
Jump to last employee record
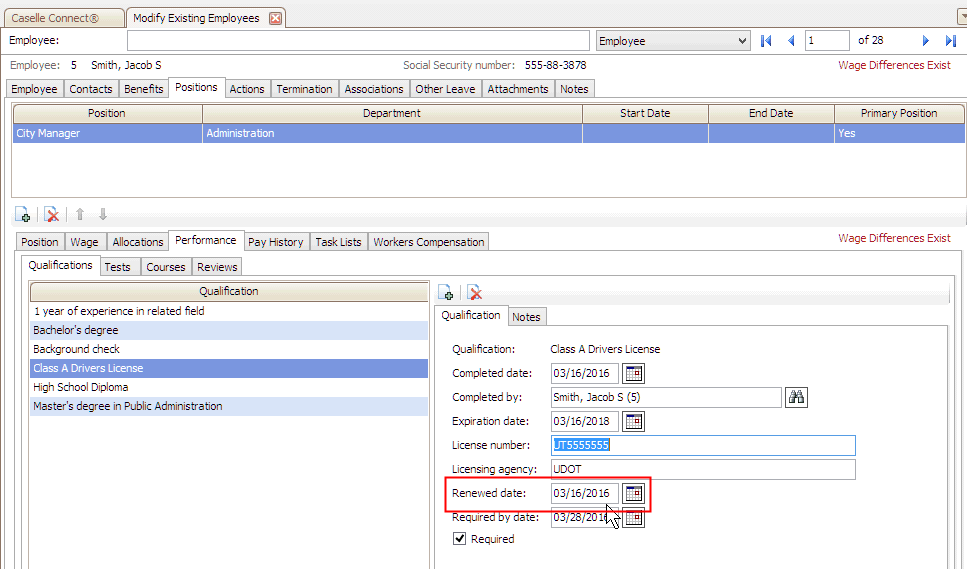(950, 41)
